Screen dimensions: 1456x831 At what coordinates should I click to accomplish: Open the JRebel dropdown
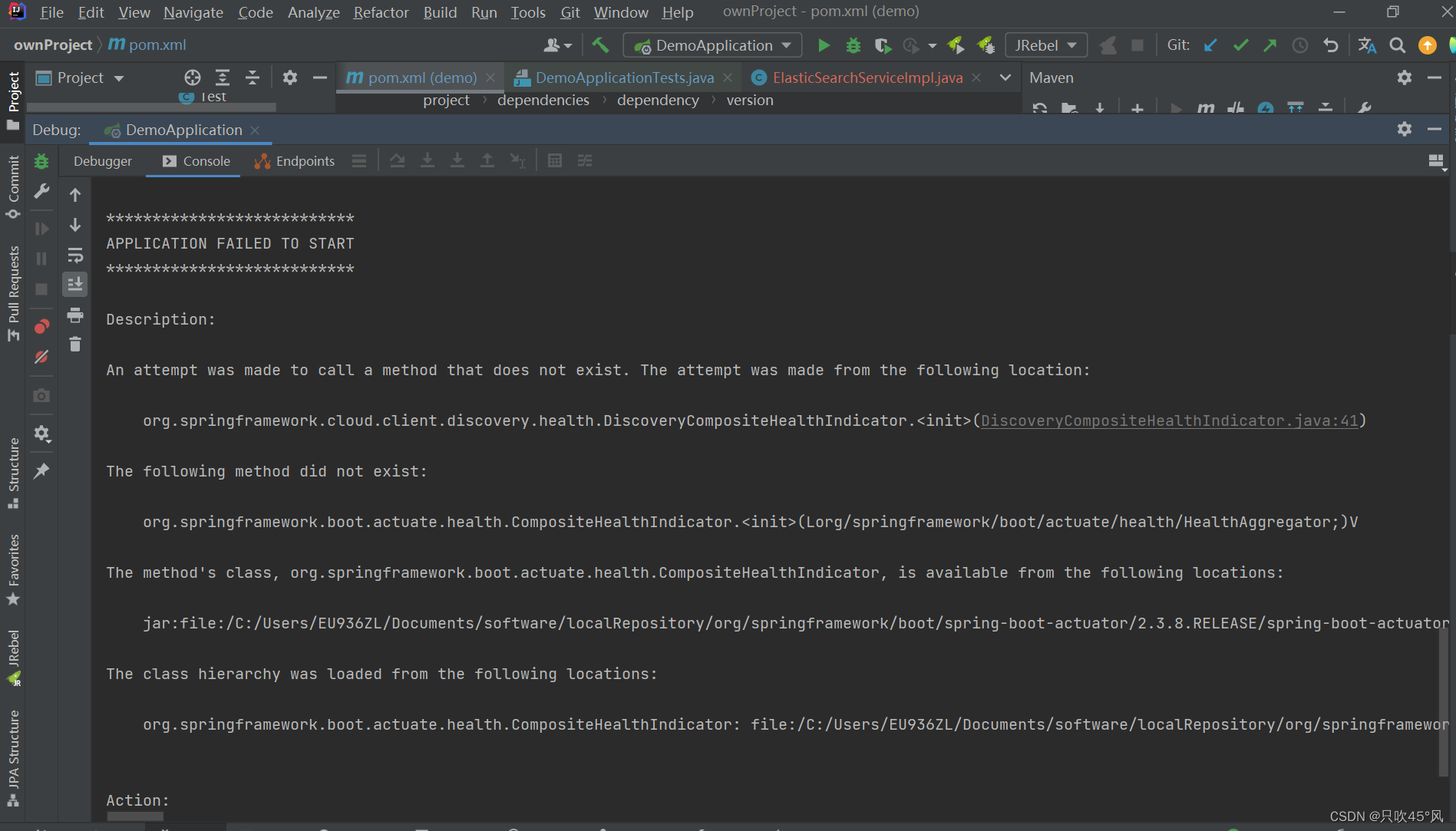click(x=1046, y=45)
